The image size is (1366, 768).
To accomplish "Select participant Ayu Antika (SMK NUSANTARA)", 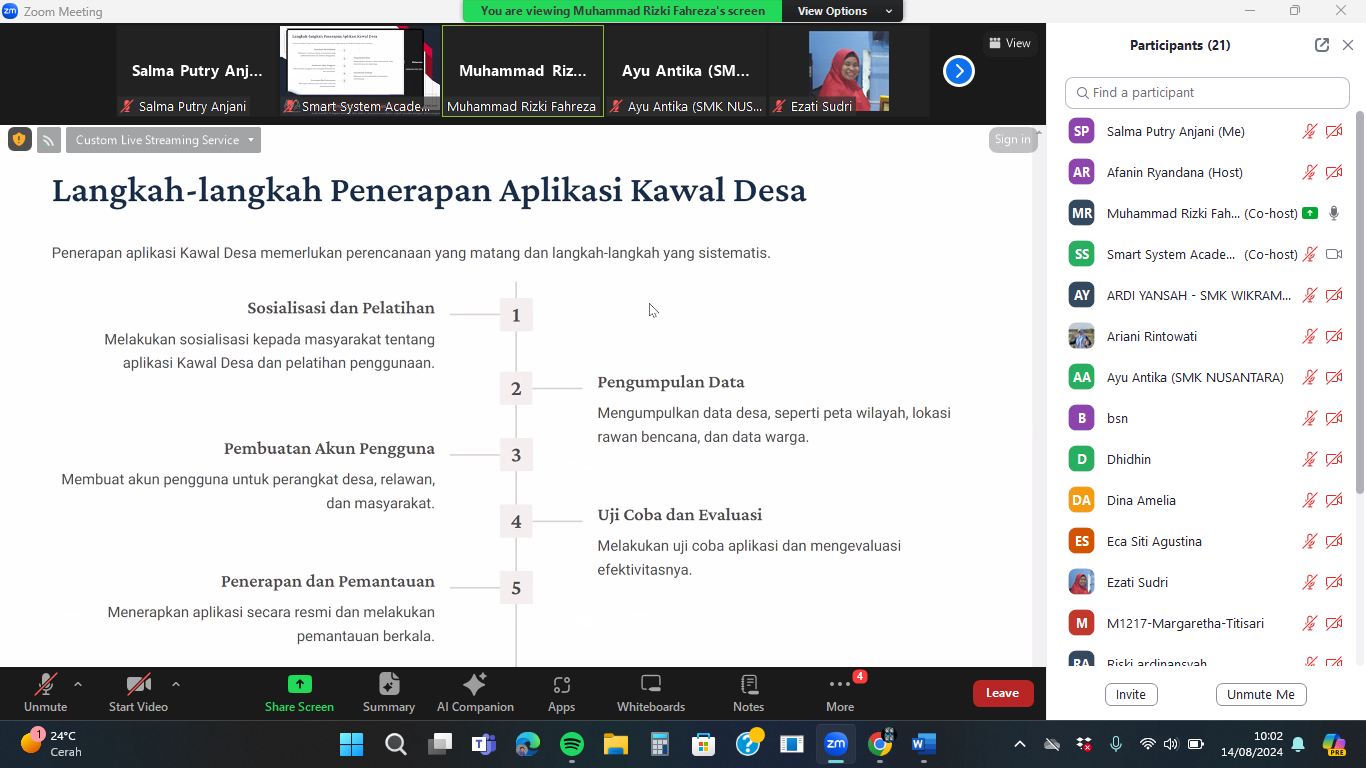I will (1207, 377).
